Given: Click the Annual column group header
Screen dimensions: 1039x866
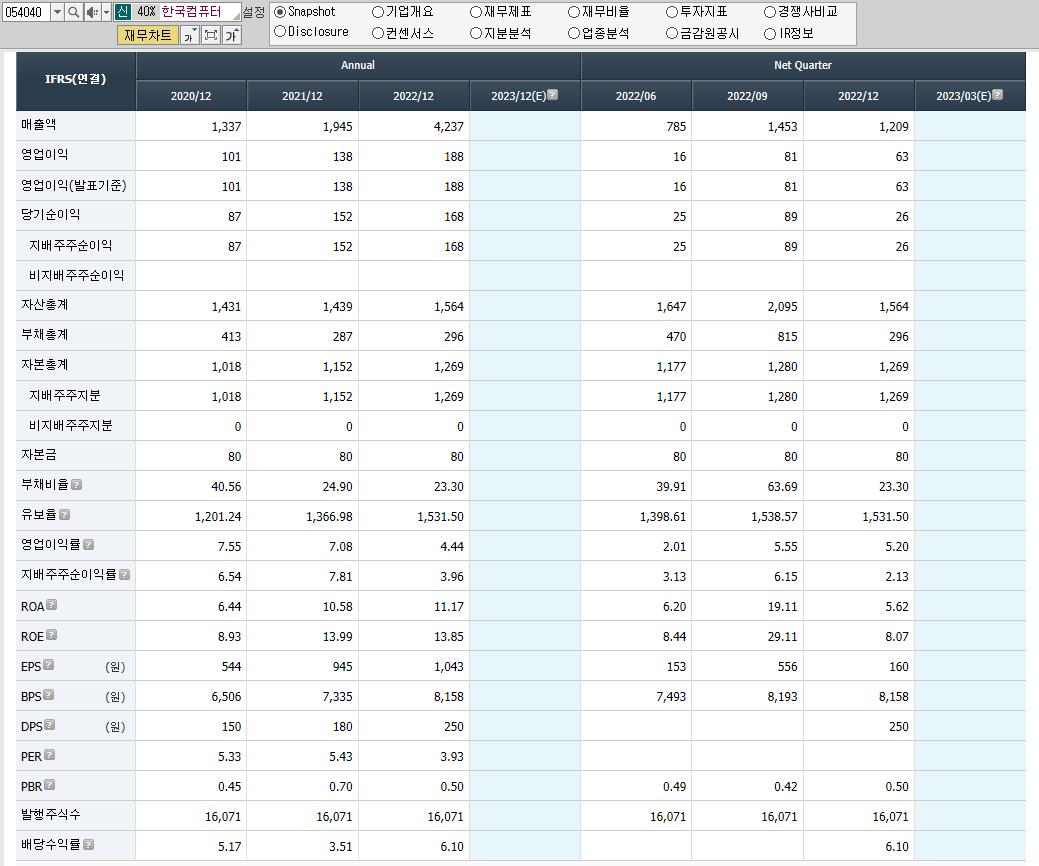Looking at the screenshot, I should pyautogui.click(x=358, y=66).
